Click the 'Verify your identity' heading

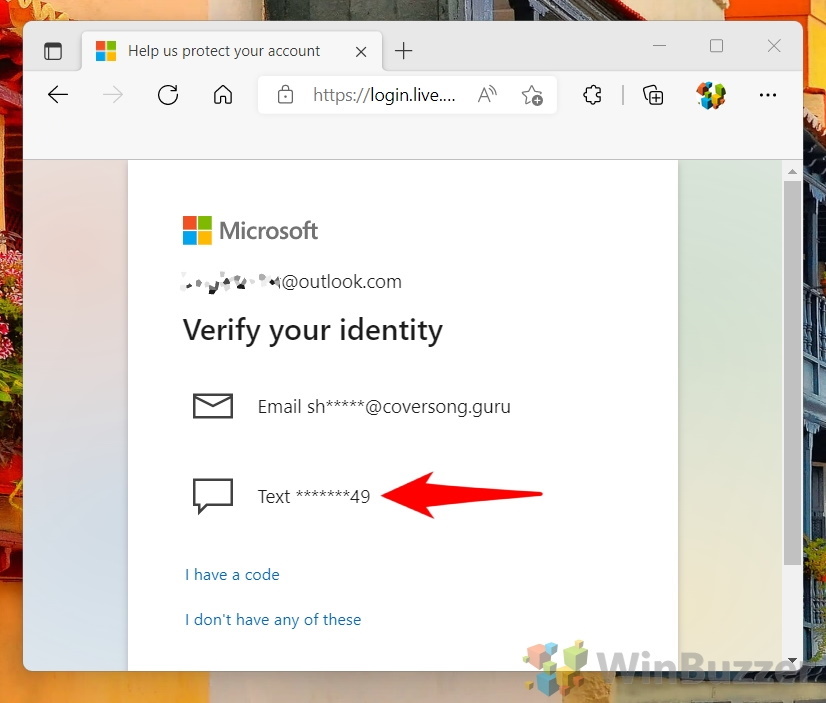[x=313, y=331]
